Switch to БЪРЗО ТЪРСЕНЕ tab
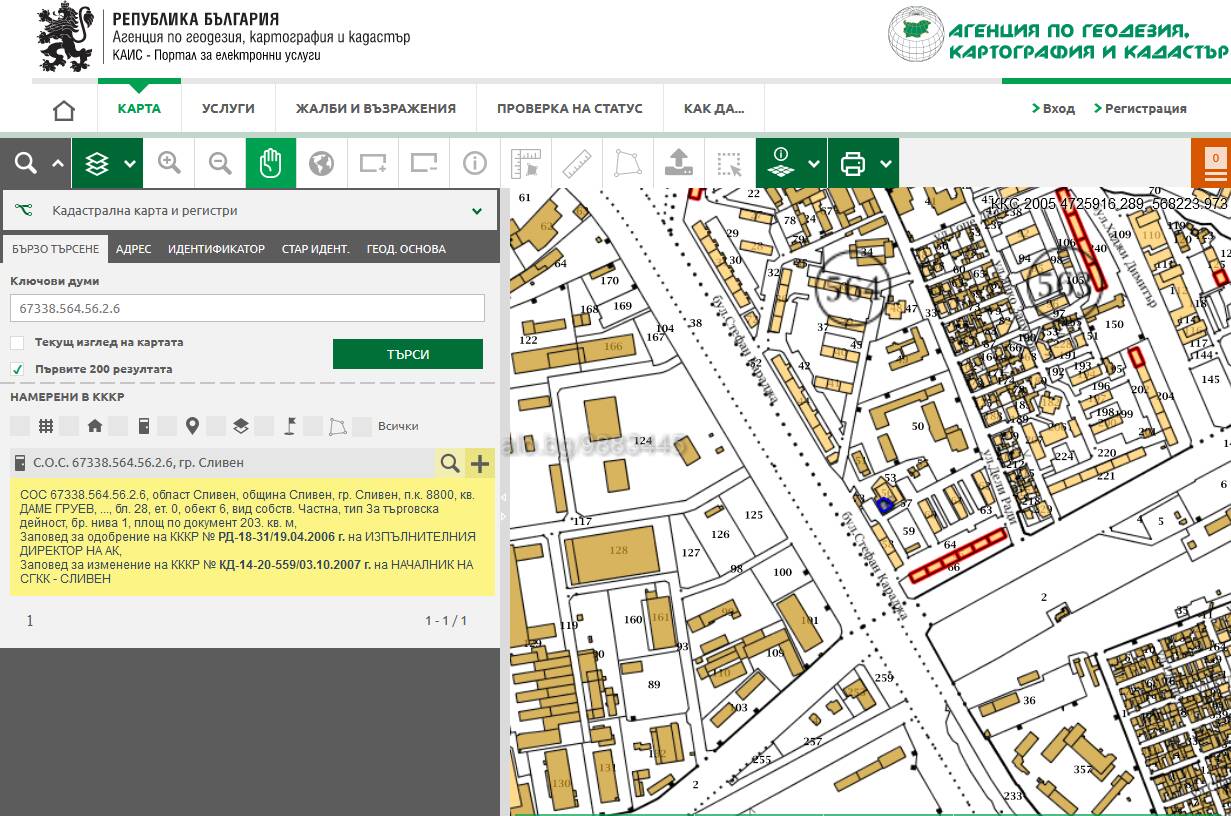 [56, 249]
